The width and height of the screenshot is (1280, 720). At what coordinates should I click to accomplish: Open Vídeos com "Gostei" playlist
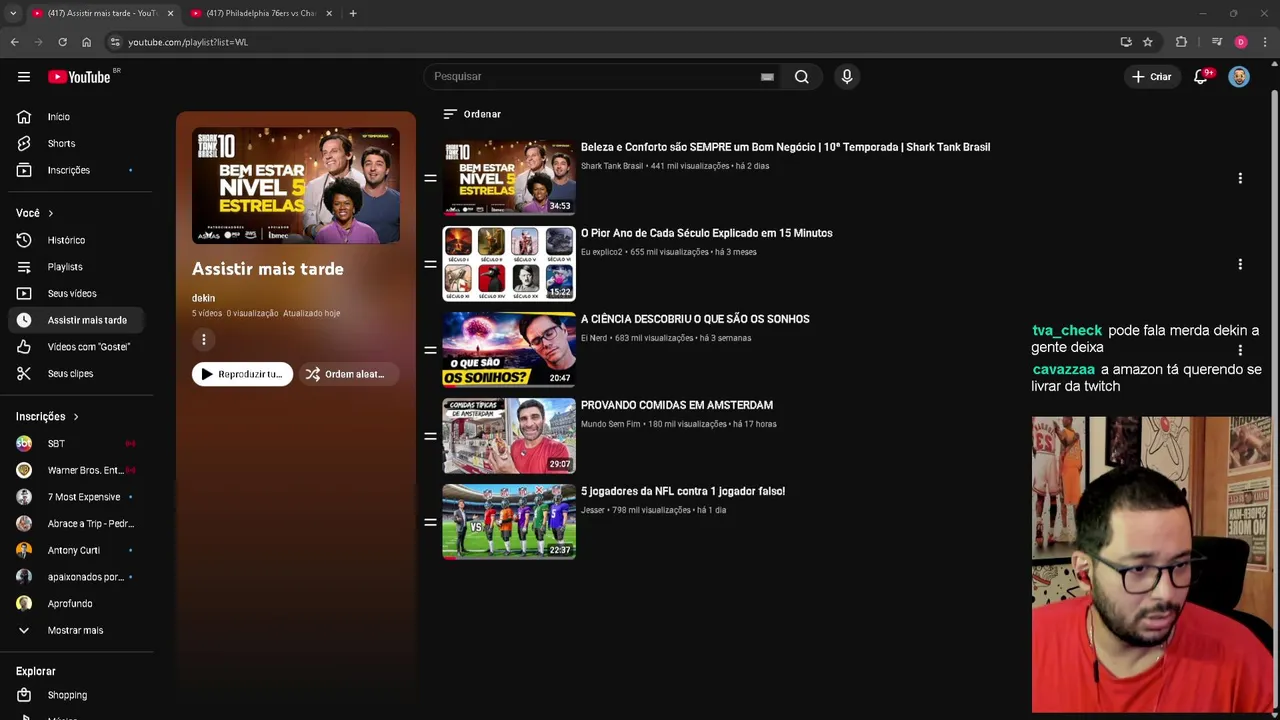[x=77, y=347]
